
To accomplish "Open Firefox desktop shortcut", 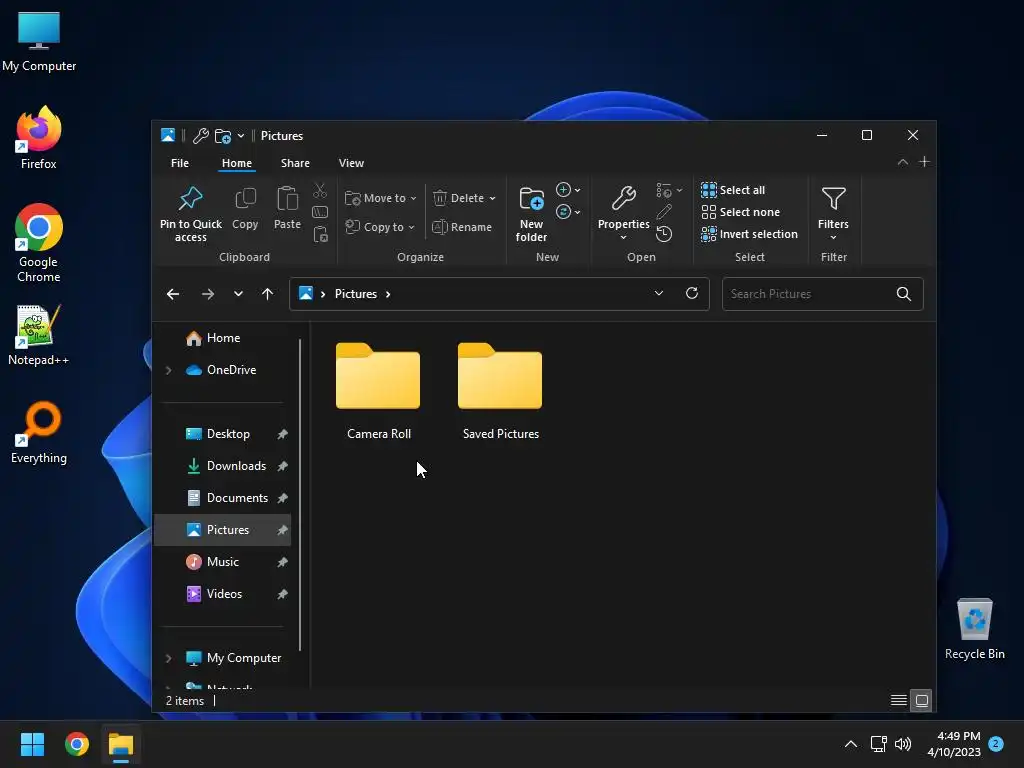I will (x=39, y=138).
